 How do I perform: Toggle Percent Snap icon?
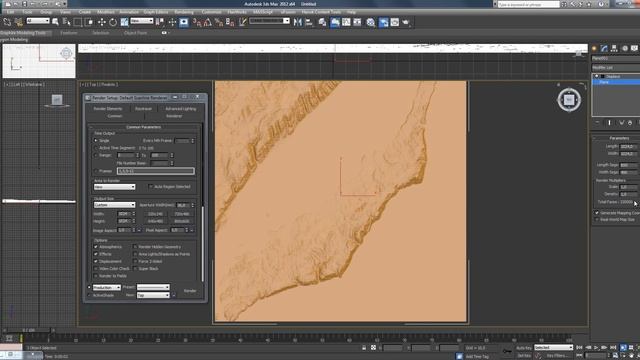[x=219, y=22]
